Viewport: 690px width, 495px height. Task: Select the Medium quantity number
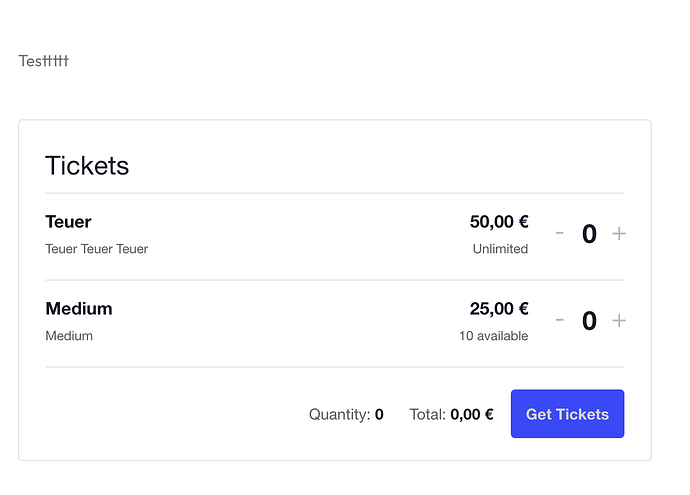tap(589, 321)
